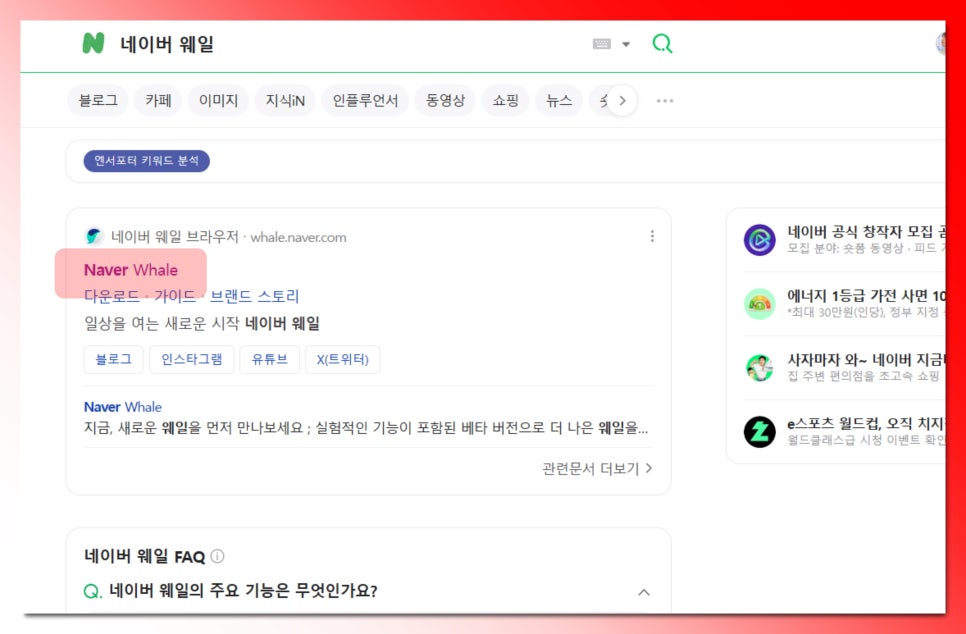Viewport: 966px width, 634px height.
Task: Click the 엔서포터 키워드 분석 button
Action: (x=147, y=161)
